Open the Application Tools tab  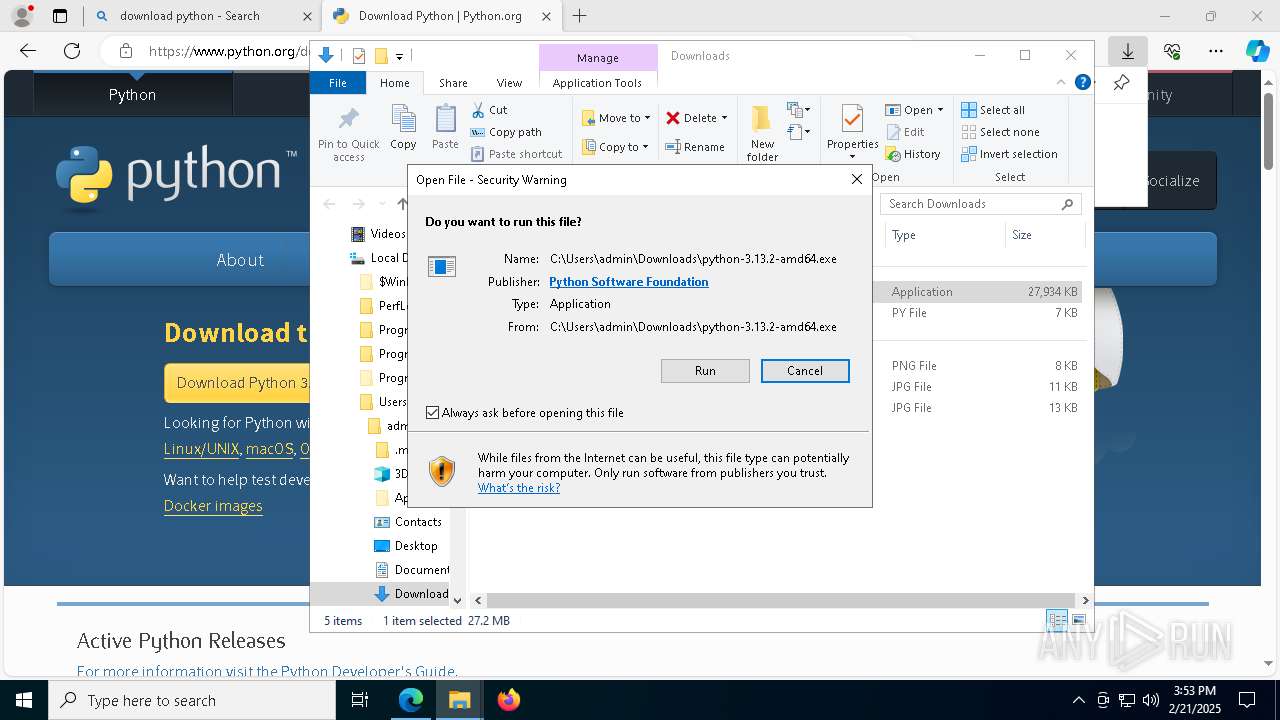pyautogui.click(x=597, y=83)
